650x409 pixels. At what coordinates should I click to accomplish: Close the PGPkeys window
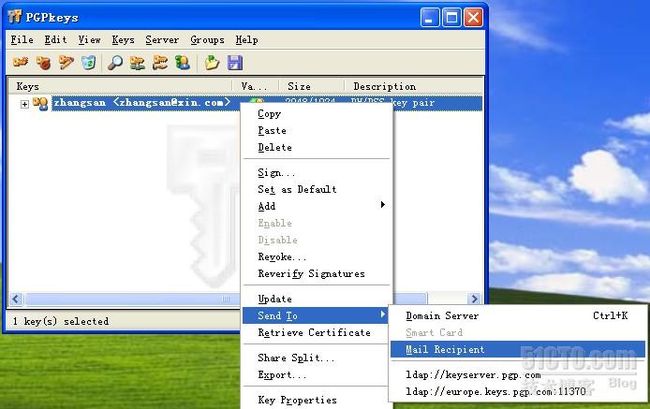pyautogui.click(x=473, y=18)
